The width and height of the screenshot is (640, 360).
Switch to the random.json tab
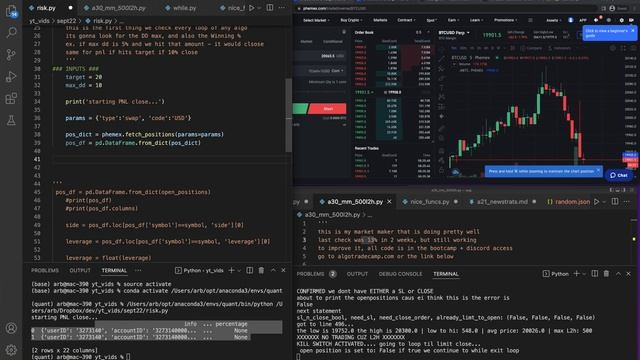[568, 202]
